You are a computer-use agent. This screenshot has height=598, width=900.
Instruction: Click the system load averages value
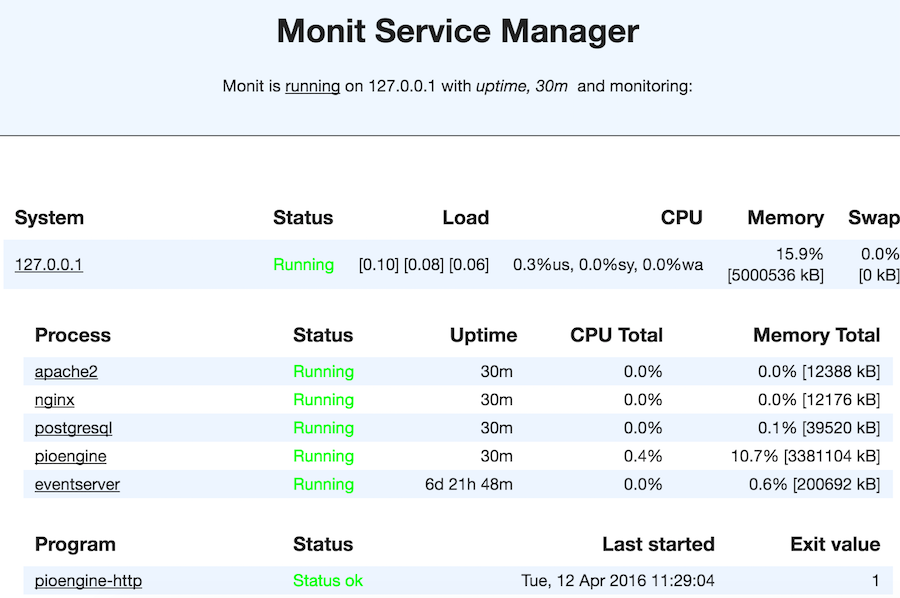(x=423, y=265)
